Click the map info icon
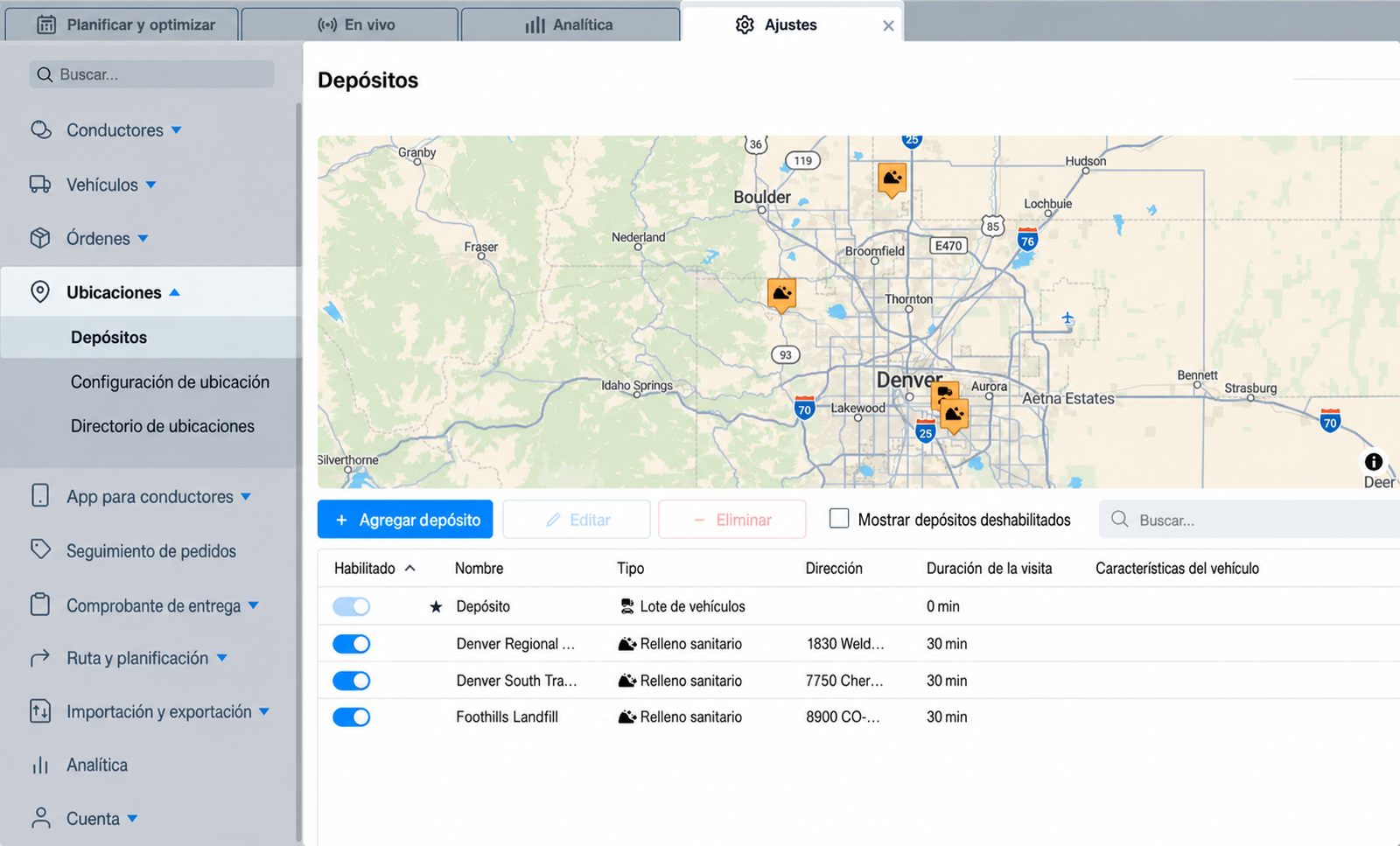 [1374, 461]
